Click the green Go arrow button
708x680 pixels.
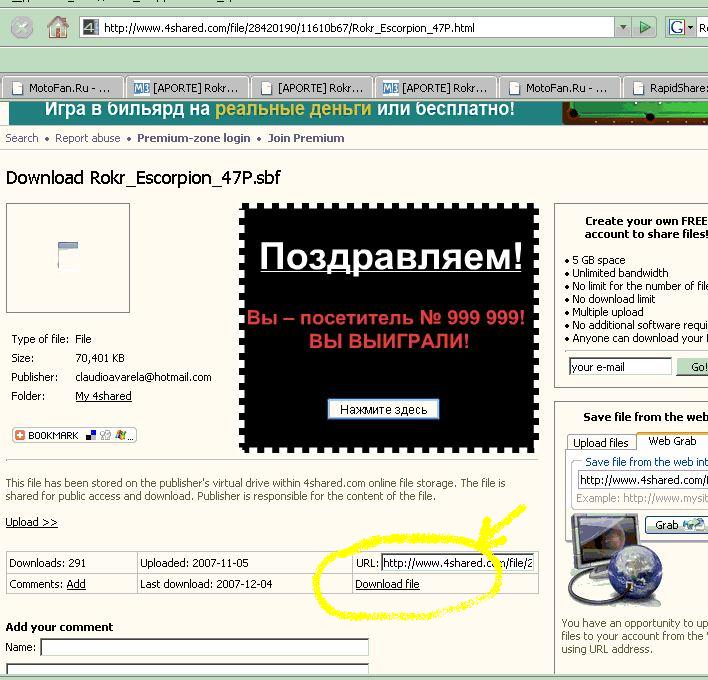pos(645,28)
